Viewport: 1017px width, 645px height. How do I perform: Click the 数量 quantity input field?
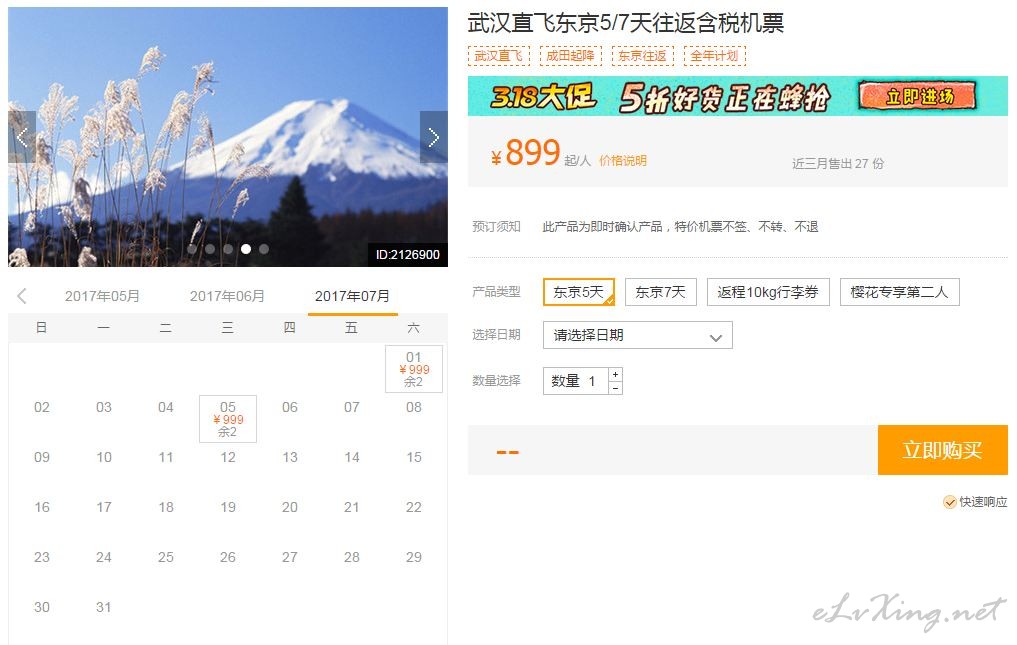click(576, 381)
